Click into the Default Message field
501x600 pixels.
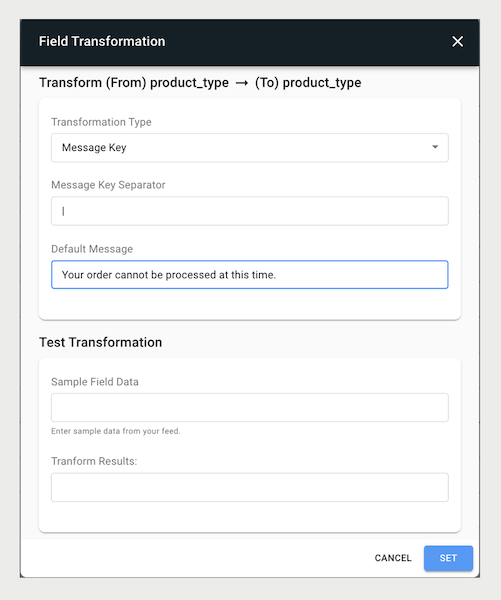point(250,275)
